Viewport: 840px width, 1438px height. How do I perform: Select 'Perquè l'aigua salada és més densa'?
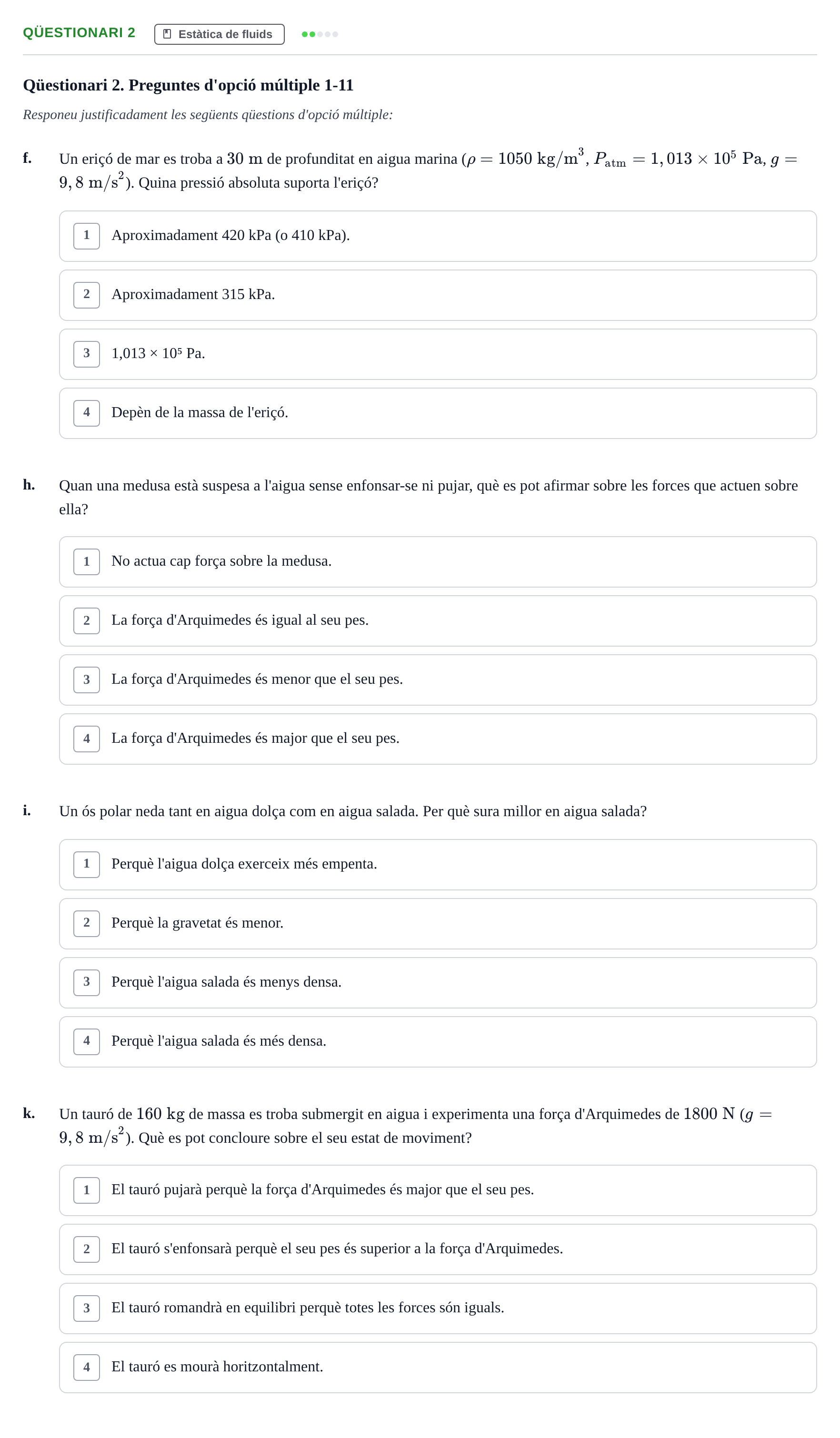(438, 1041)
